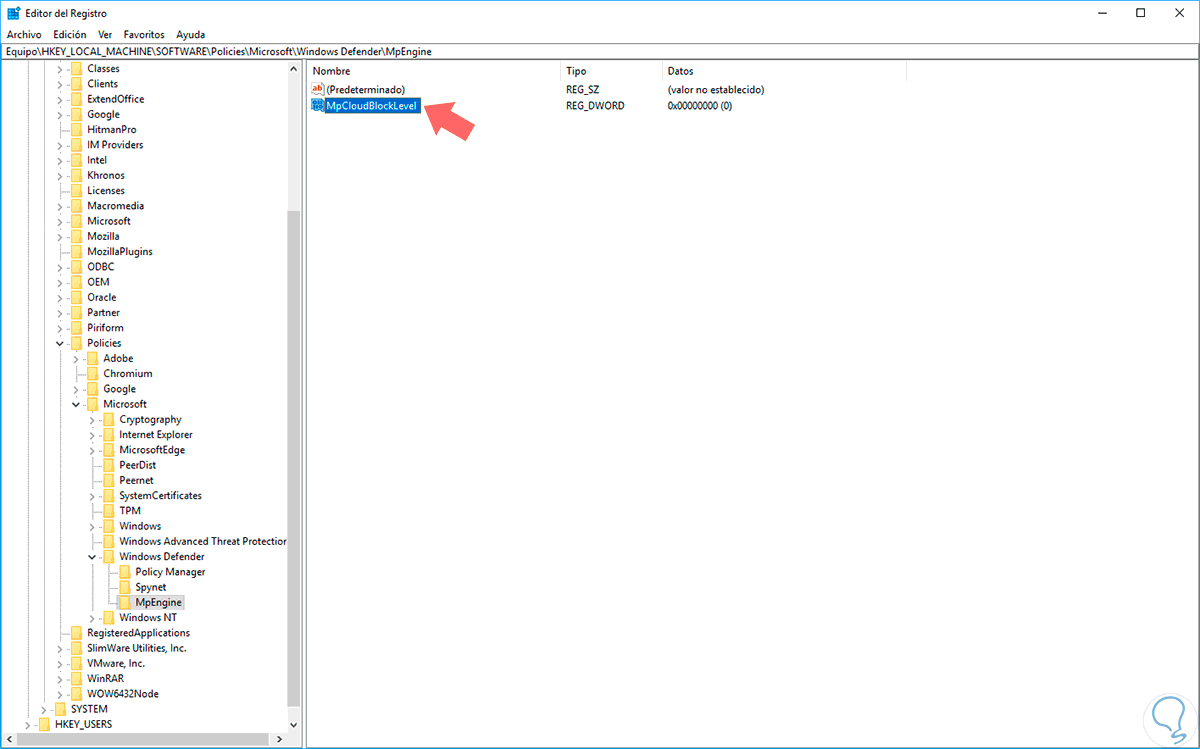1200x749 pixels.
Task: Open the Ayuda menu
Action: tap(190, 34)
